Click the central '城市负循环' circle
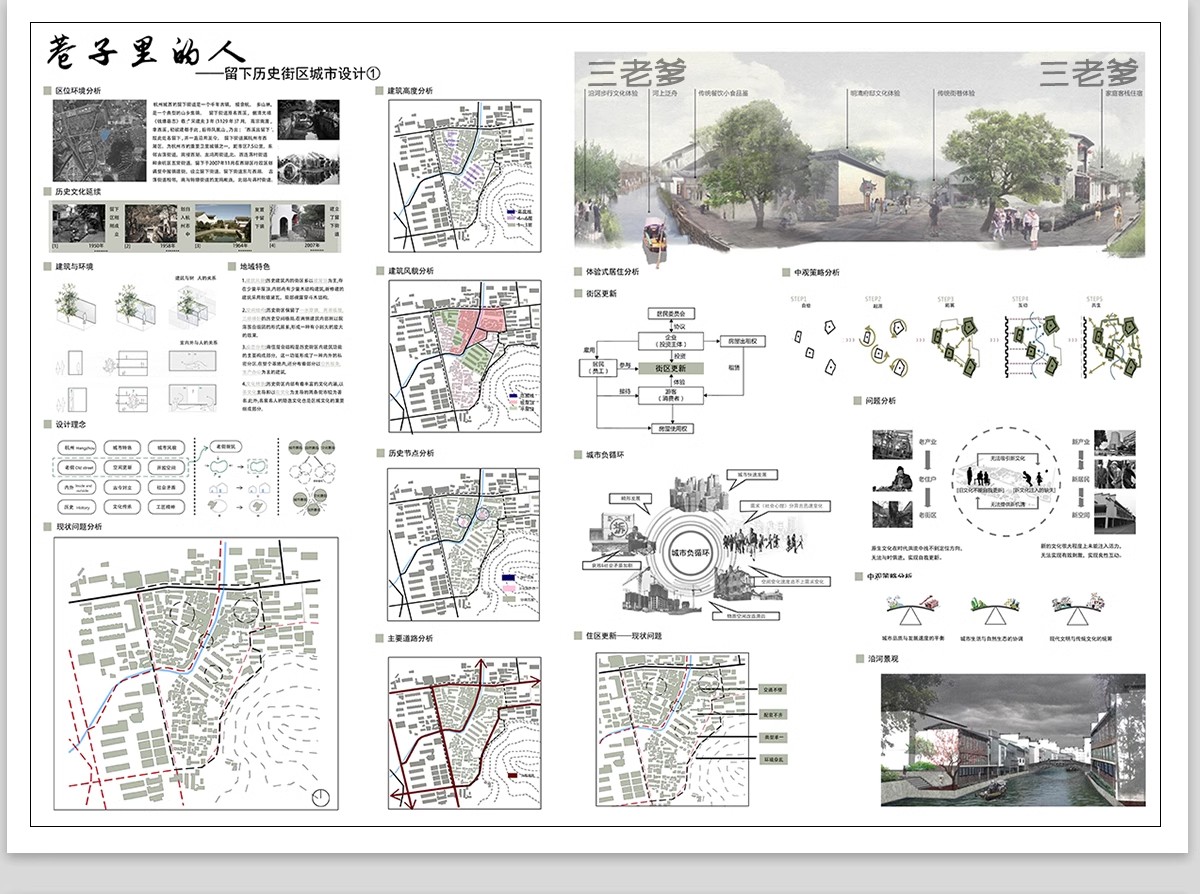This screenshot has height=894, width=1200. (689, 554)
